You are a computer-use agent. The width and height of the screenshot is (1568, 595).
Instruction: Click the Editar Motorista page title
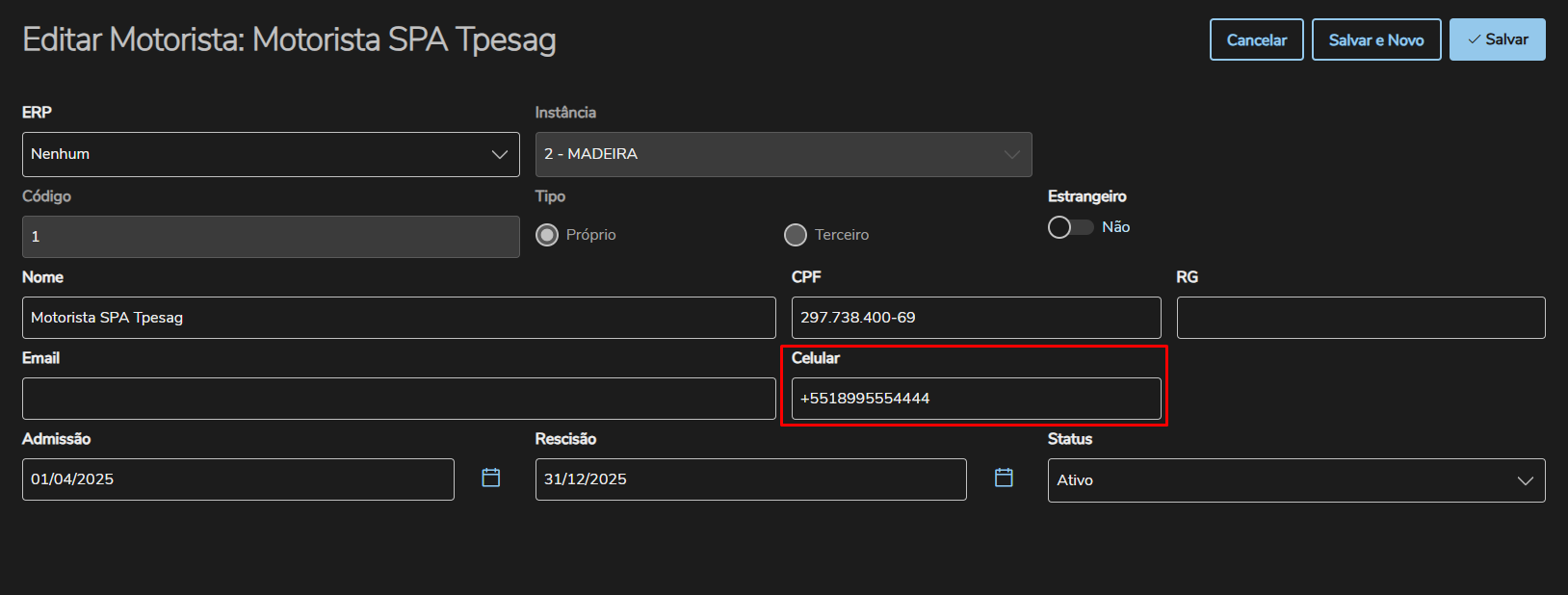coord(289,39)
